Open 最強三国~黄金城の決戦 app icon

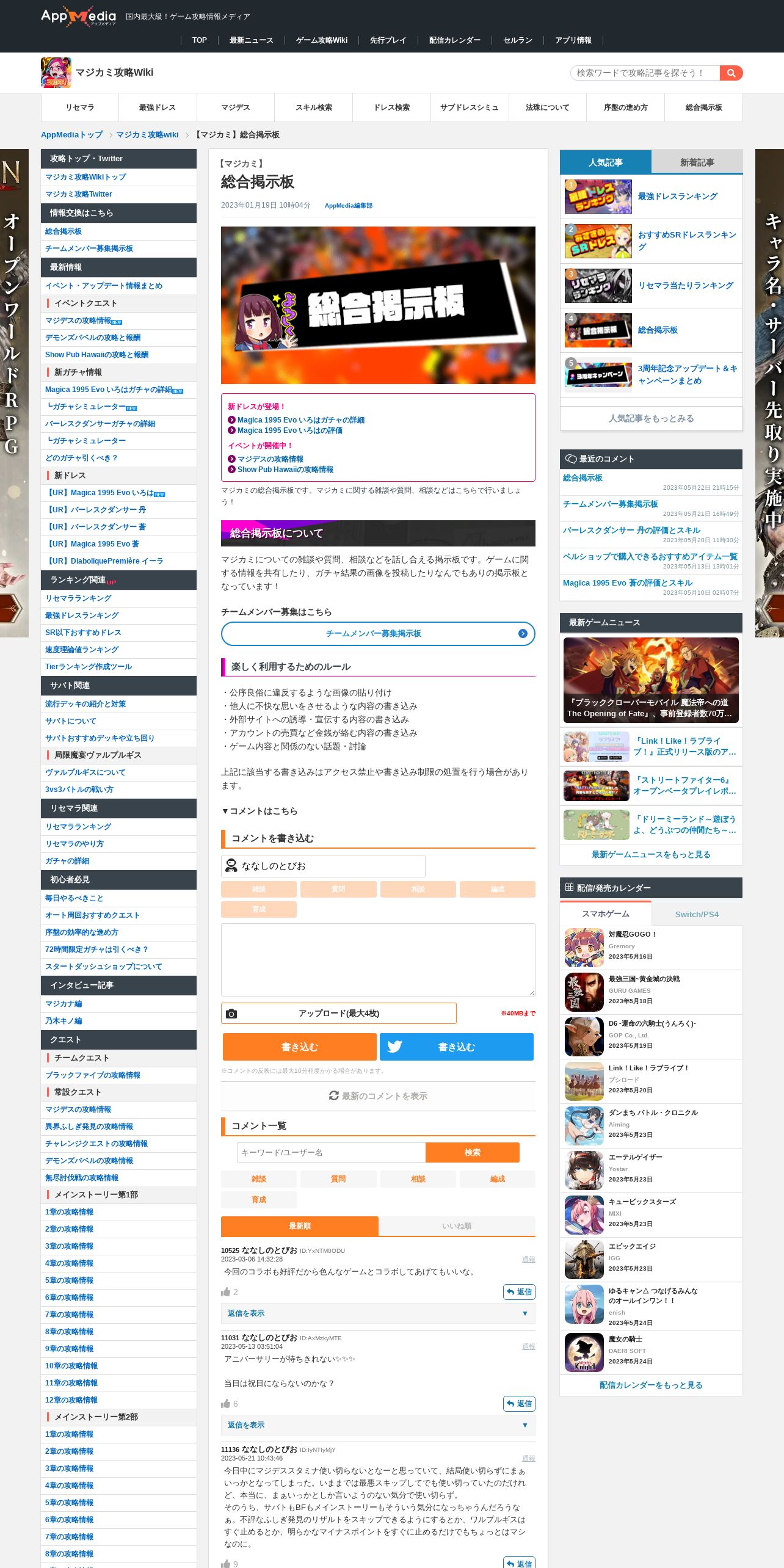point(584,992)
